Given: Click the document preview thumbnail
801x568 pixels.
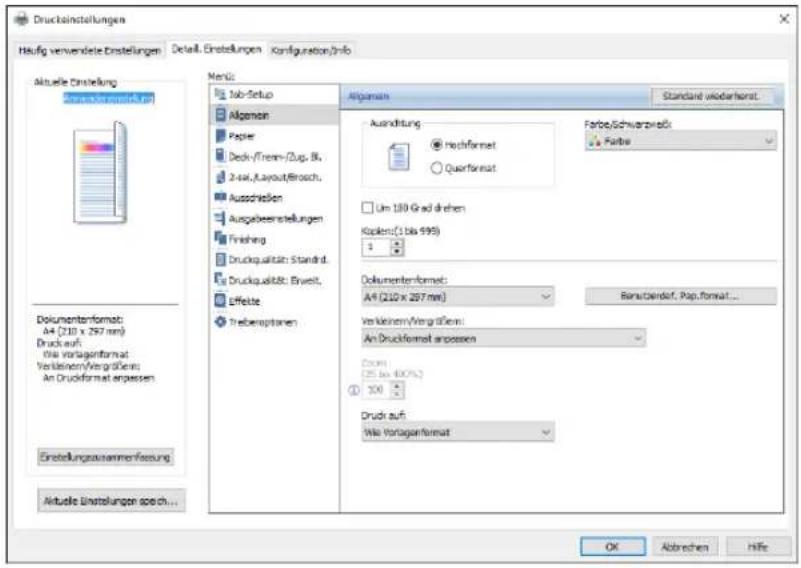Looking at the screenshot, I should 100,172.
